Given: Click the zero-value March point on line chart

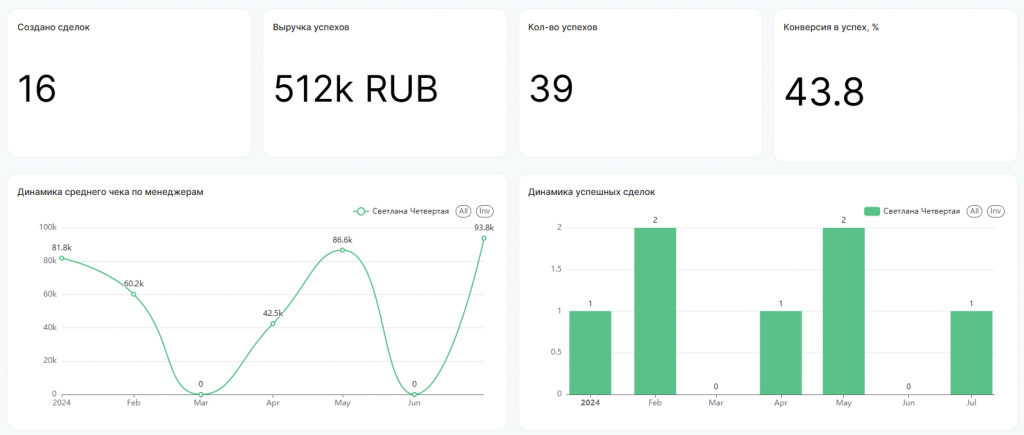Looking at the screenshot, I should [202, 394].
